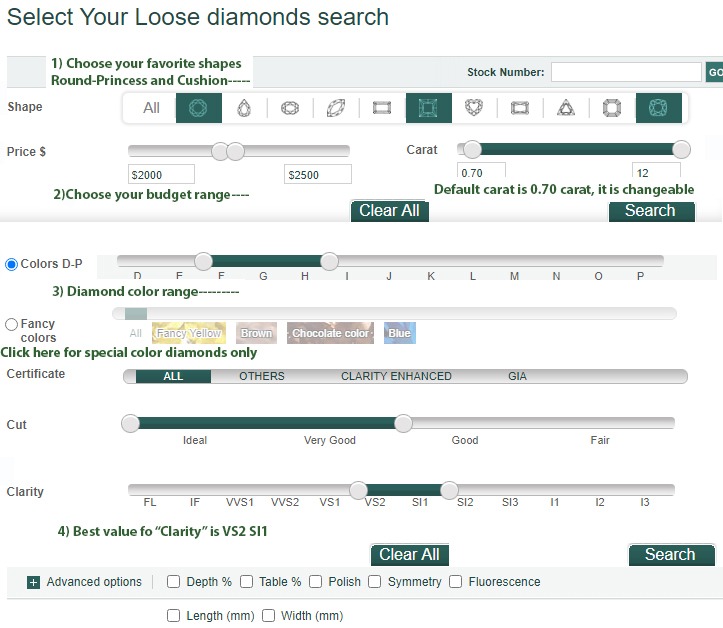Pick the Marquise diamond shape icon
The height and width of the screenshot is (628, 723).
336,108
